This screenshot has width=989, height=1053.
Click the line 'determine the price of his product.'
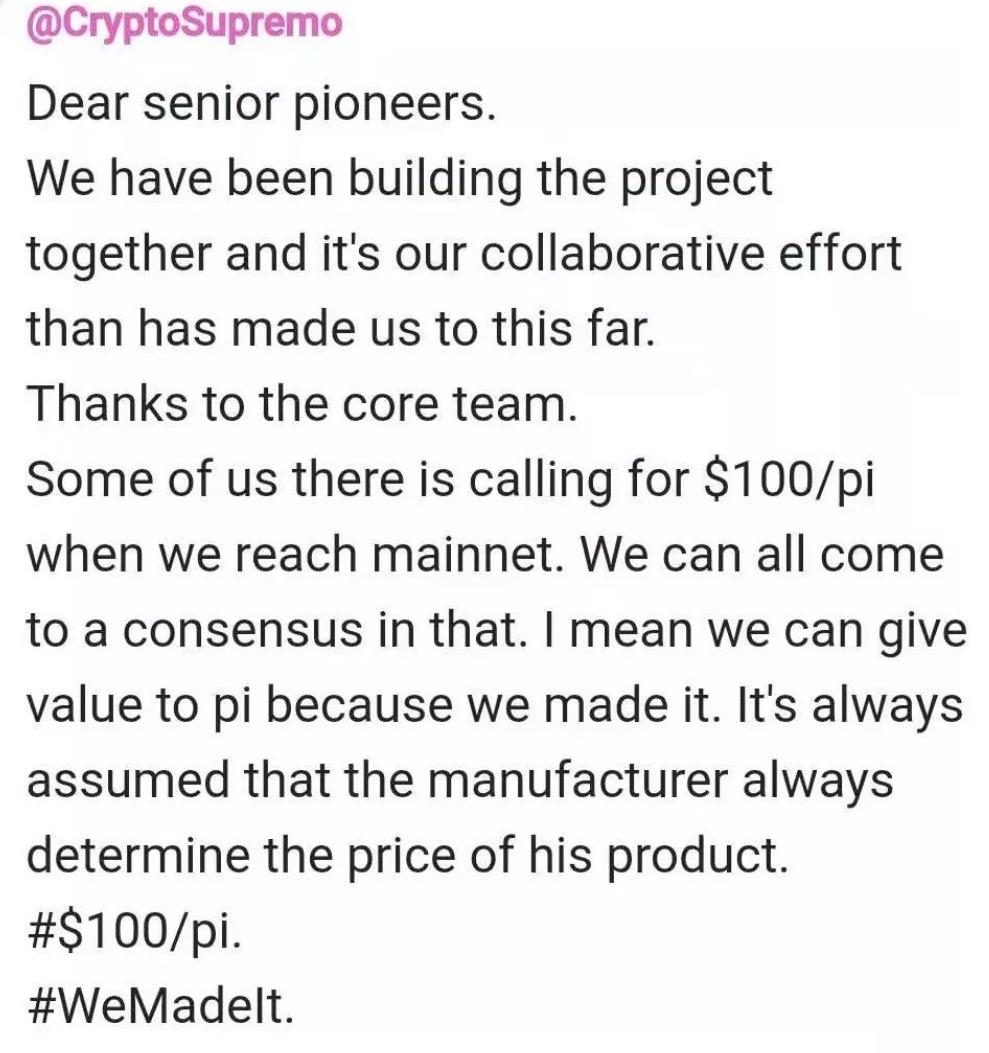click(407, 856)
